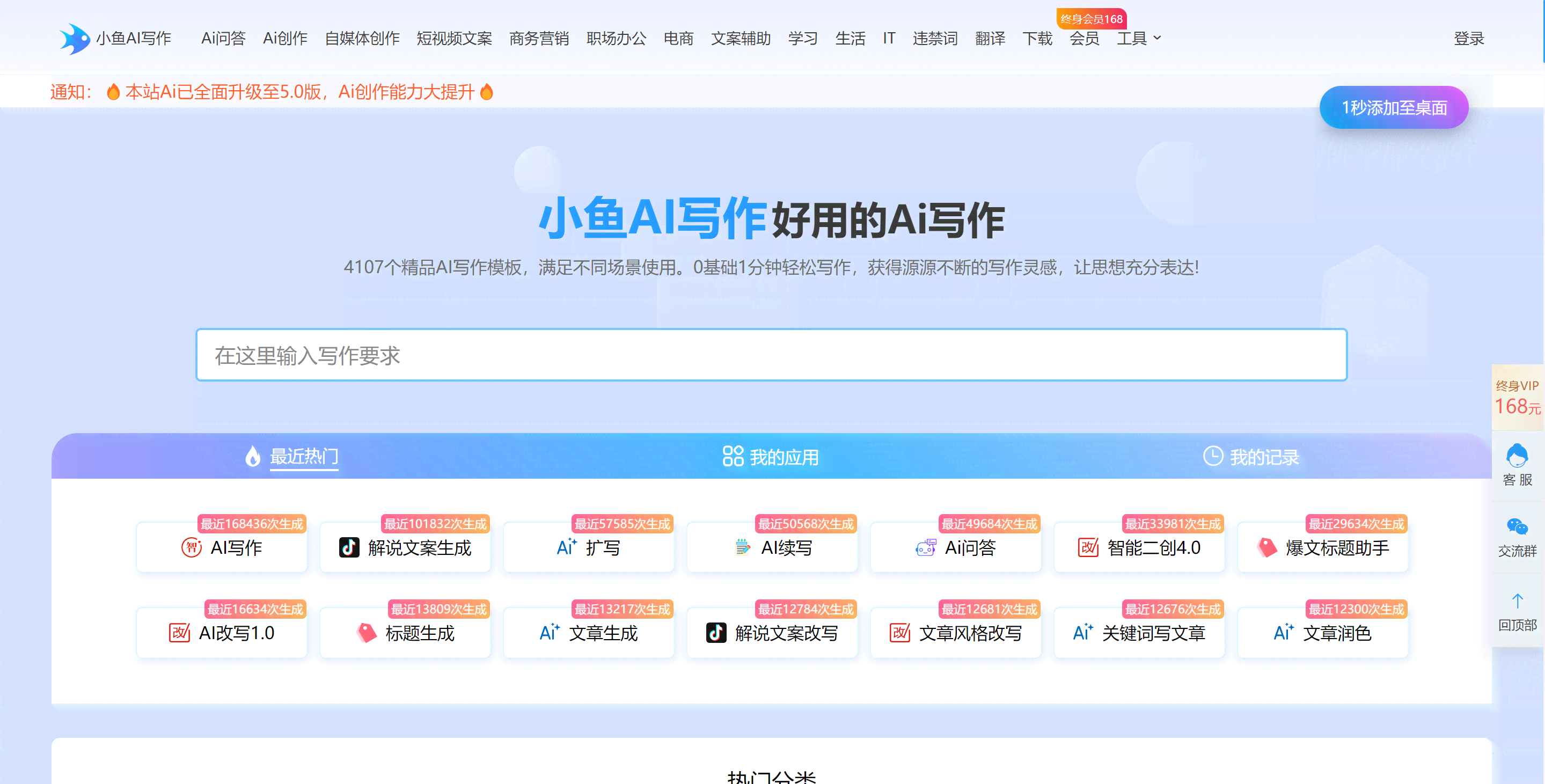
Task: Open the 下载 menu item
Action: 1037,39
